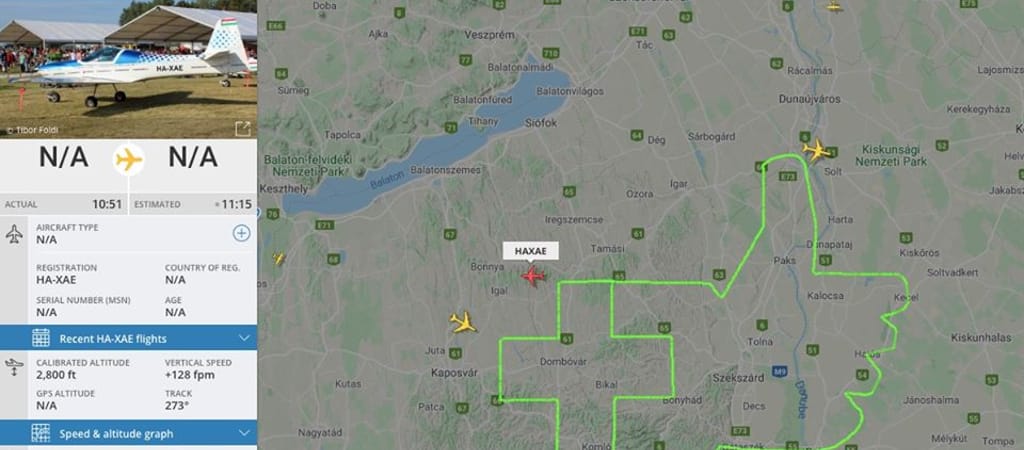Click the red HAXAE aircraft icon

[533, 276]
